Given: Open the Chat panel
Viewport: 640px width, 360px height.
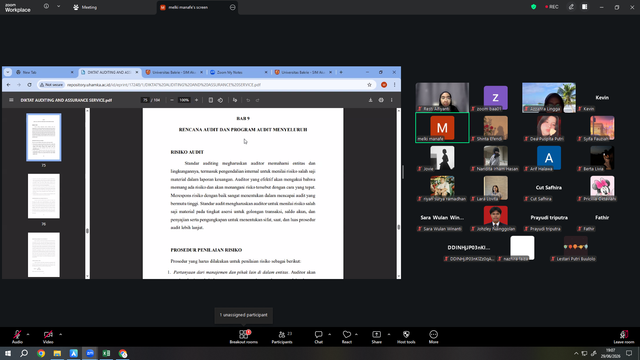Looking at the screenshot, I should pyautogui.click(x=318, y=337).
